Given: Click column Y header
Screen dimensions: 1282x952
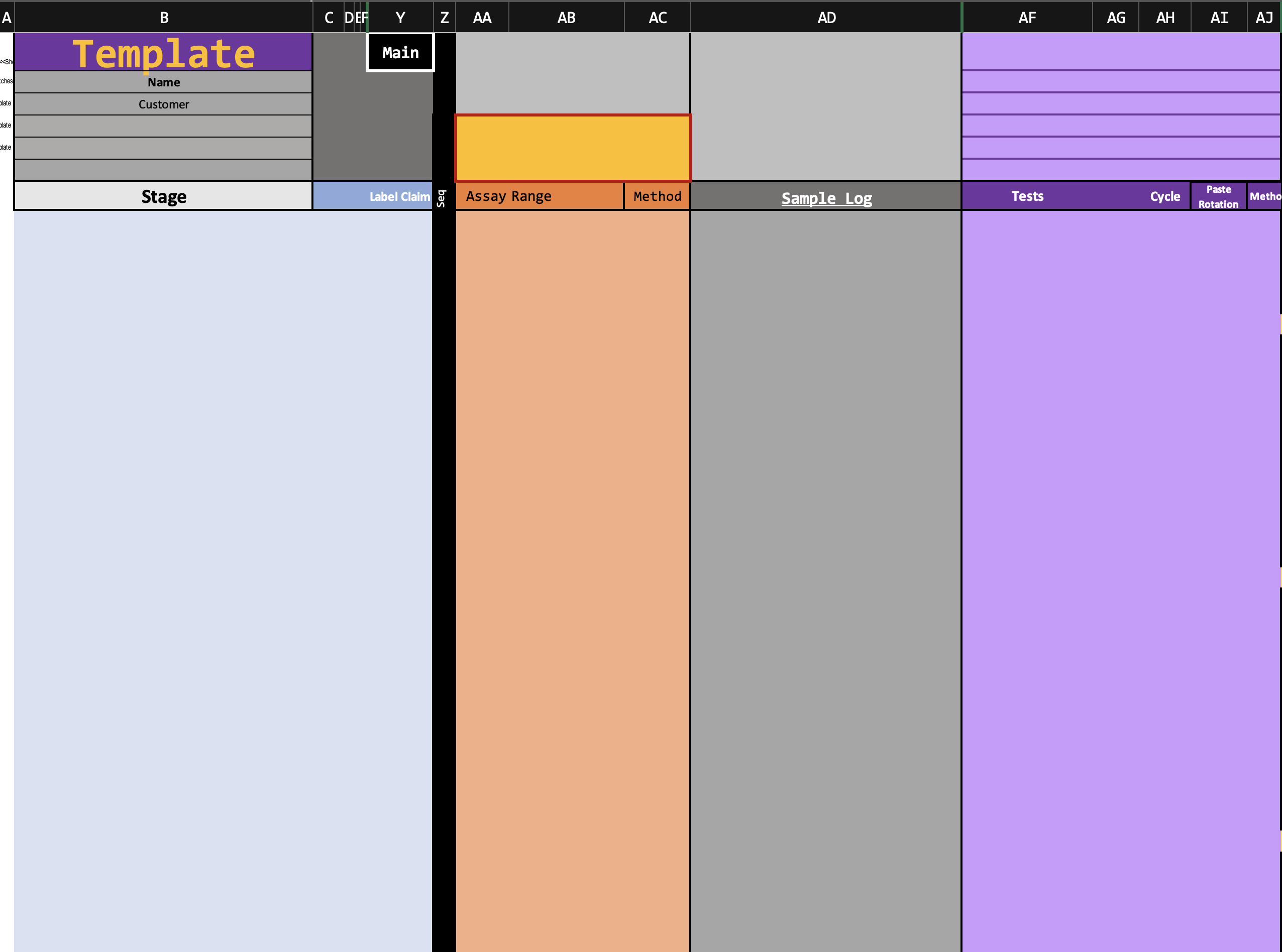Looking at the screenshot, I should (400, 17).
